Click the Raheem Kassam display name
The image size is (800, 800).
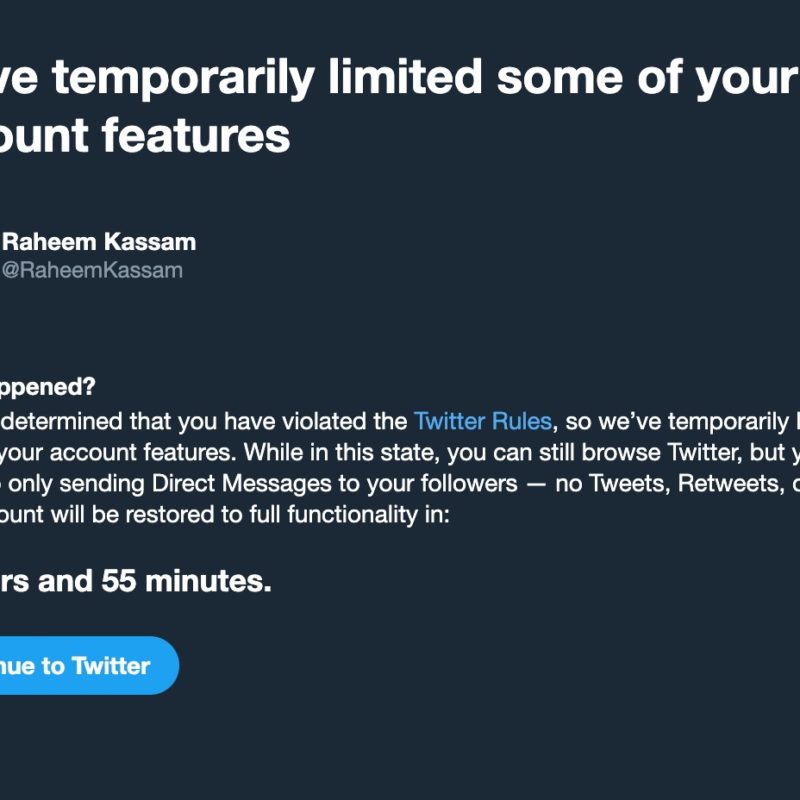coord(99,242)
